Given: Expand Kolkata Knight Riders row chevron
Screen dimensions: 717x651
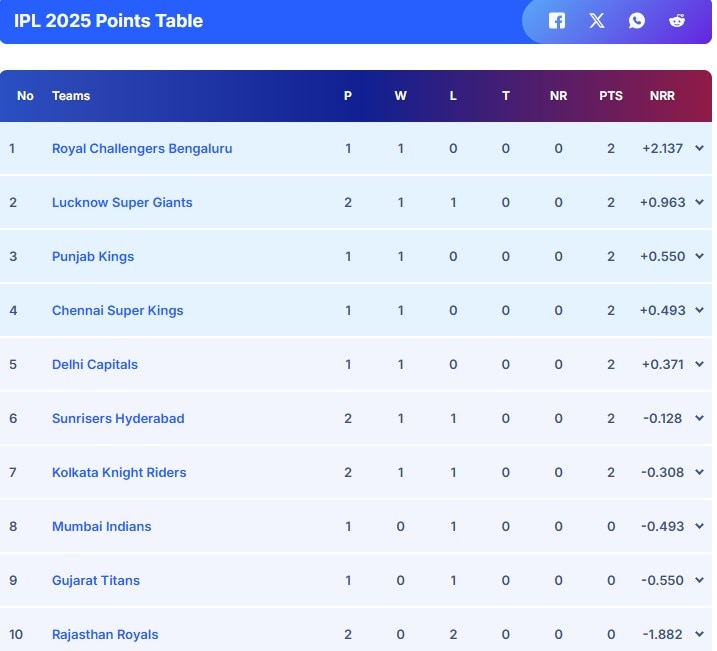Looking at the screenshot, I should pos(699,472).
